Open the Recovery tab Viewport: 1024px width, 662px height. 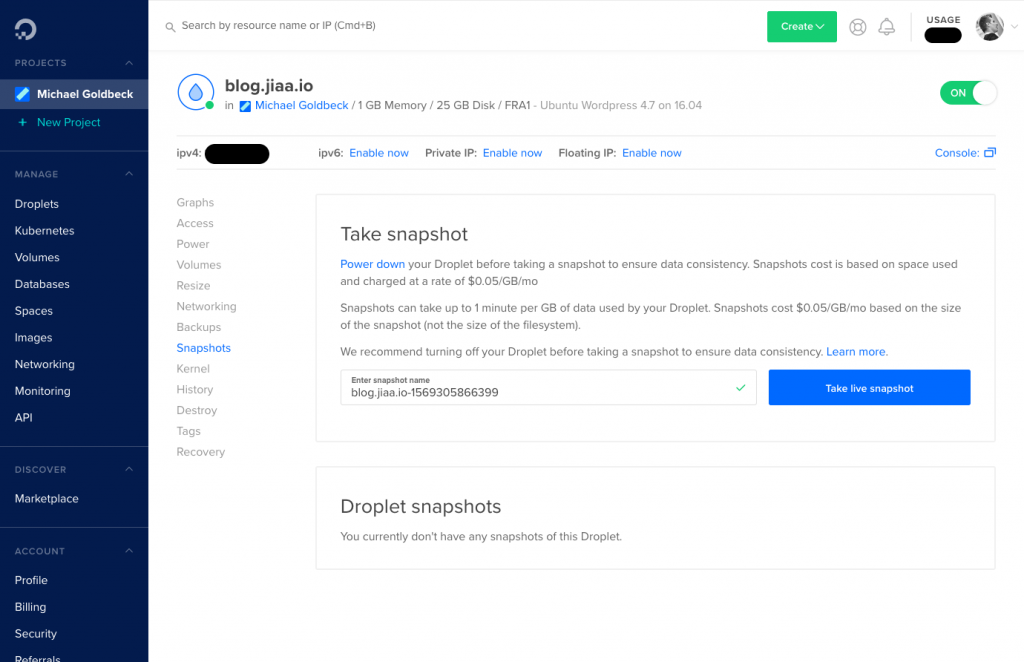pos(200,452)
